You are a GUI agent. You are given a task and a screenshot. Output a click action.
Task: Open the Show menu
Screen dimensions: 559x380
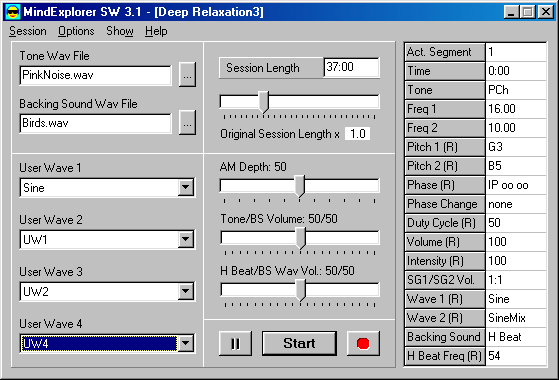120,31
